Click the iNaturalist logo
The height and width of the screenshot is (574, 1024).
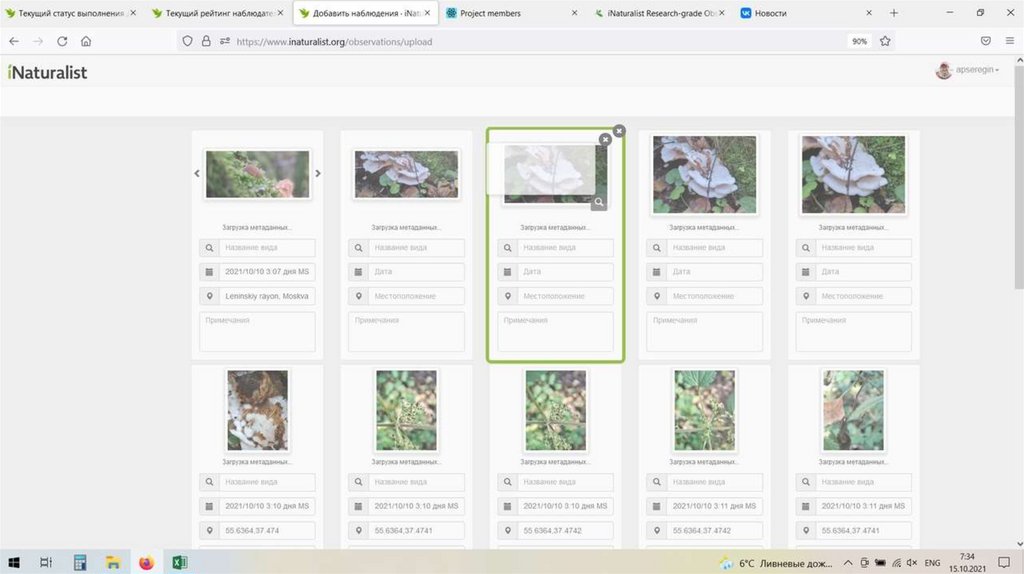pos(47,72)
